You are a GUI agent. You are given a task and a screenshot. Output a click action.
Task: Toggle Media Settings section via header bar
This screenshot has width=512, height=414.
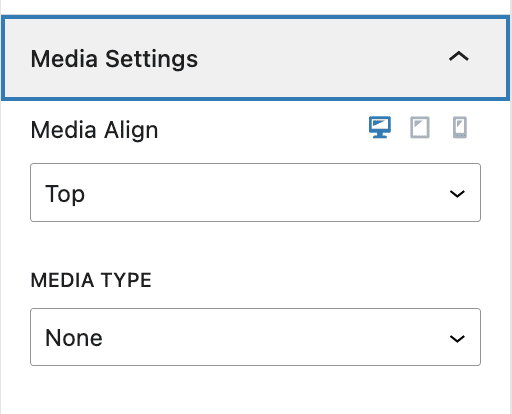point(255,58)
